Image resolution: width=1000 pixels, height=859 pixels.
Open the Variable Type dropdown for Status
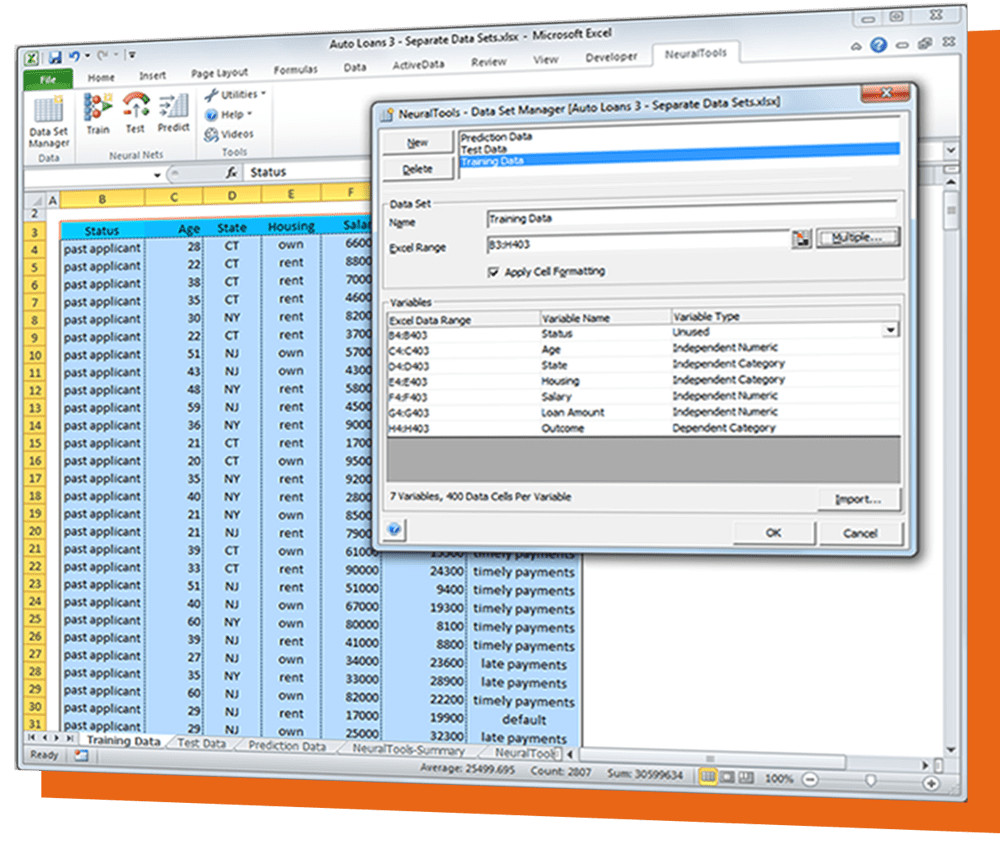tap(890, 330)
